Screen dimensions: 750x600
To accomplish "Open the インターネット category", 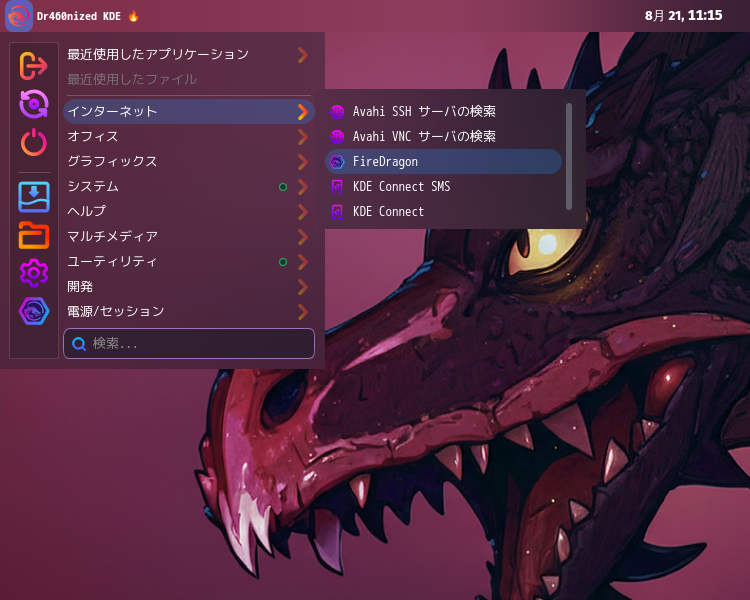I will pyautogui.click(x=188, y=111).
